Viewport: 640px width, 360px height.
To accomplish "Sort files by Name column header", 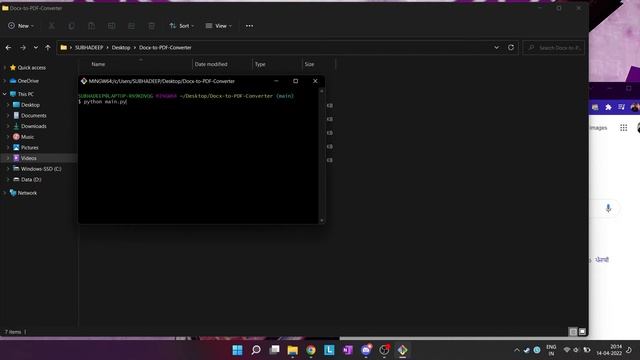I will [x=98, y=64].
